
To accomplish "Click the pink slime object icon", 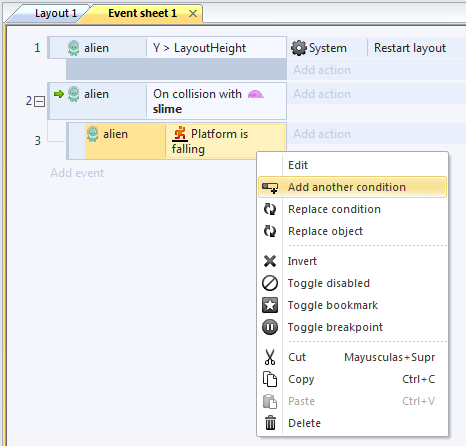I will (x=256, y=95).
